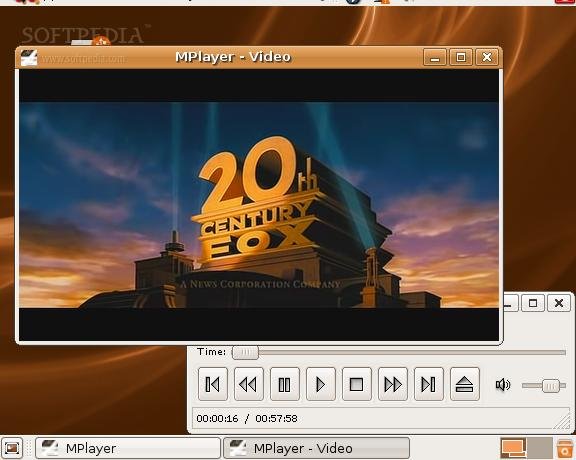Click the control window resize grip
The height and width of the screenshot is (460, 576).
point(562,422)
